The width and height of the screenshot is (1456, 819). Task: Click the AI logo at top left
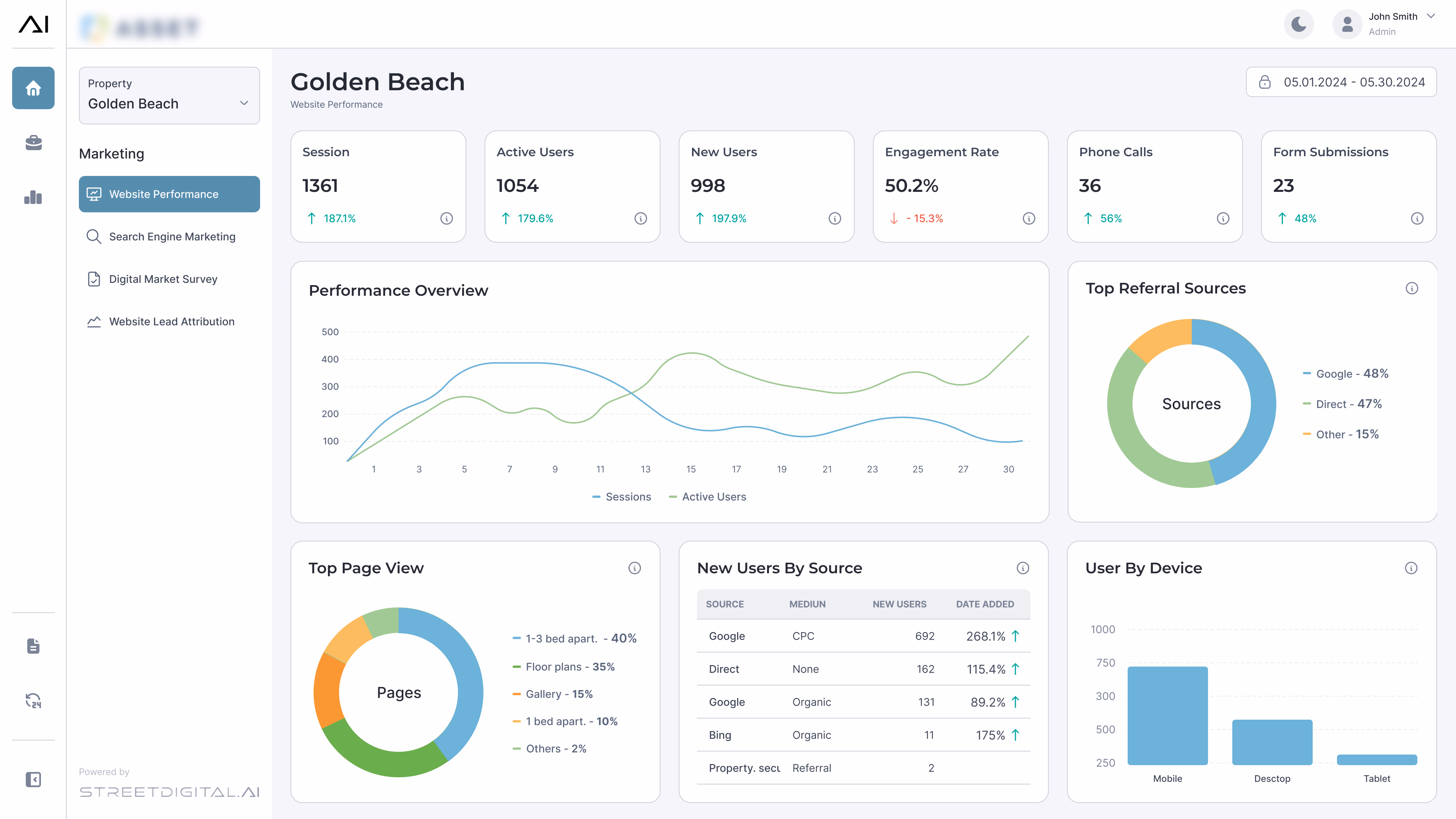tap(33, 24)
